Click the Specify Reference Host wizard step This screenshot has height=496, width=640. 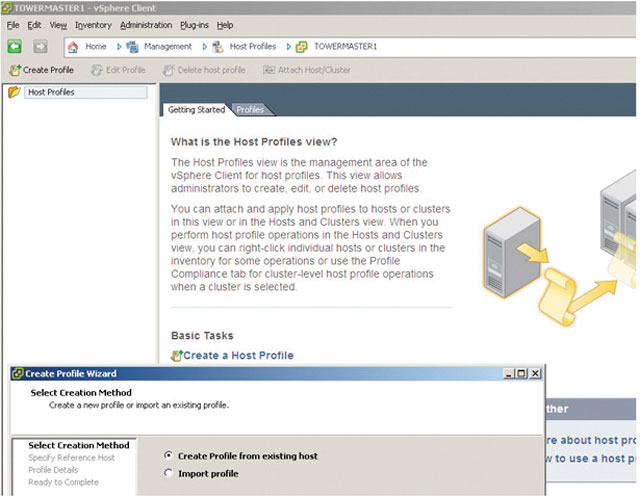click(x=71, y=458)
